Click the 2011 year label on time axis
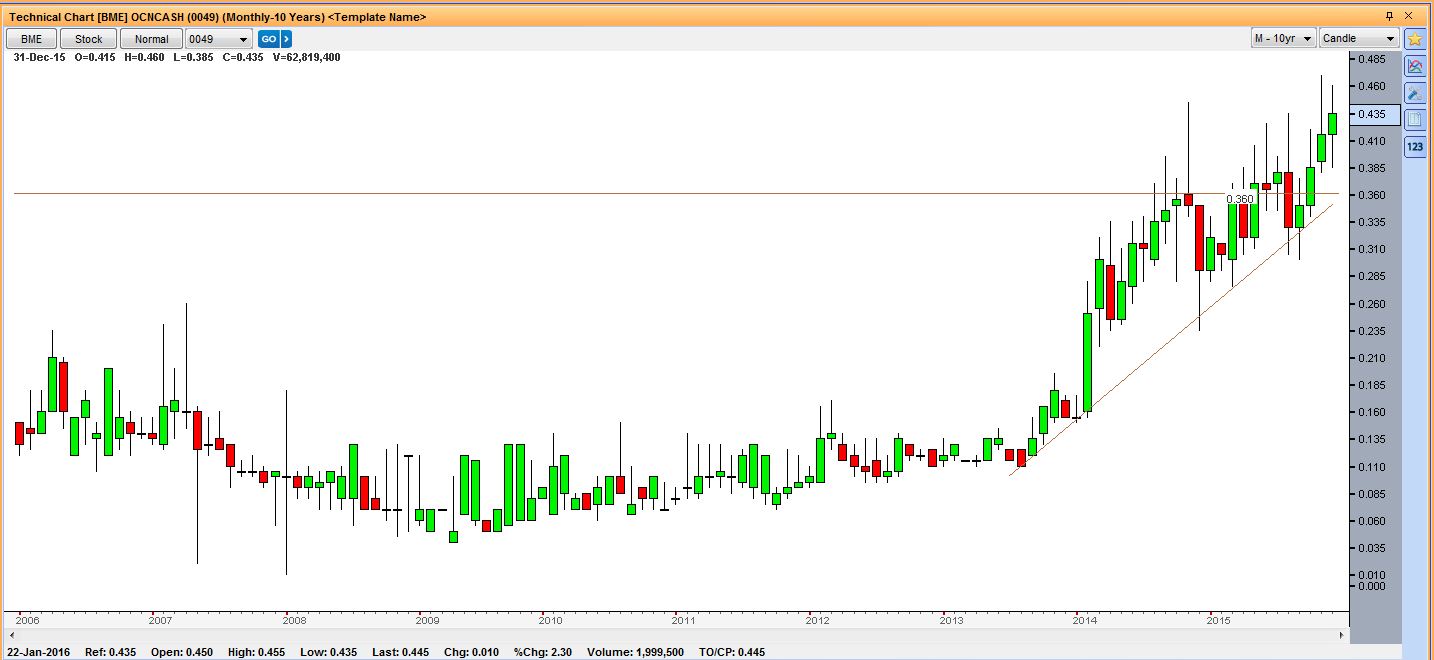1434x660 pixels. pos(683,620)
